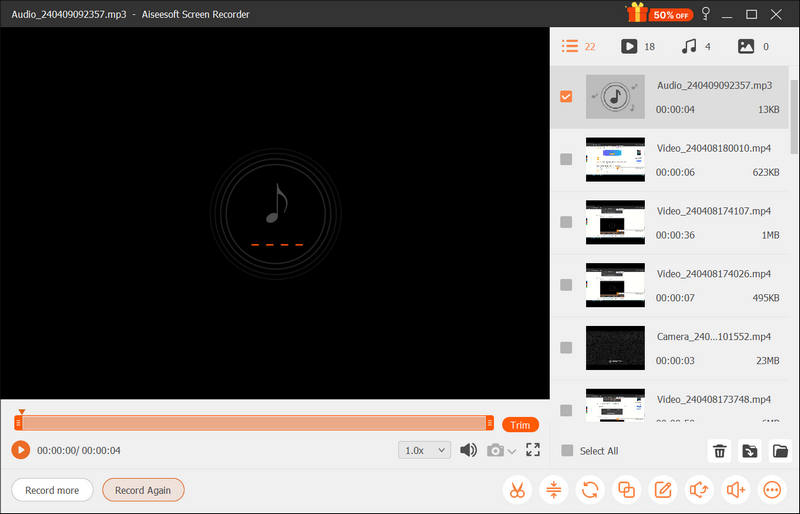Click the Record more button
The height and width of the screenshot is (514, 800).
click(x=52, y=490)
